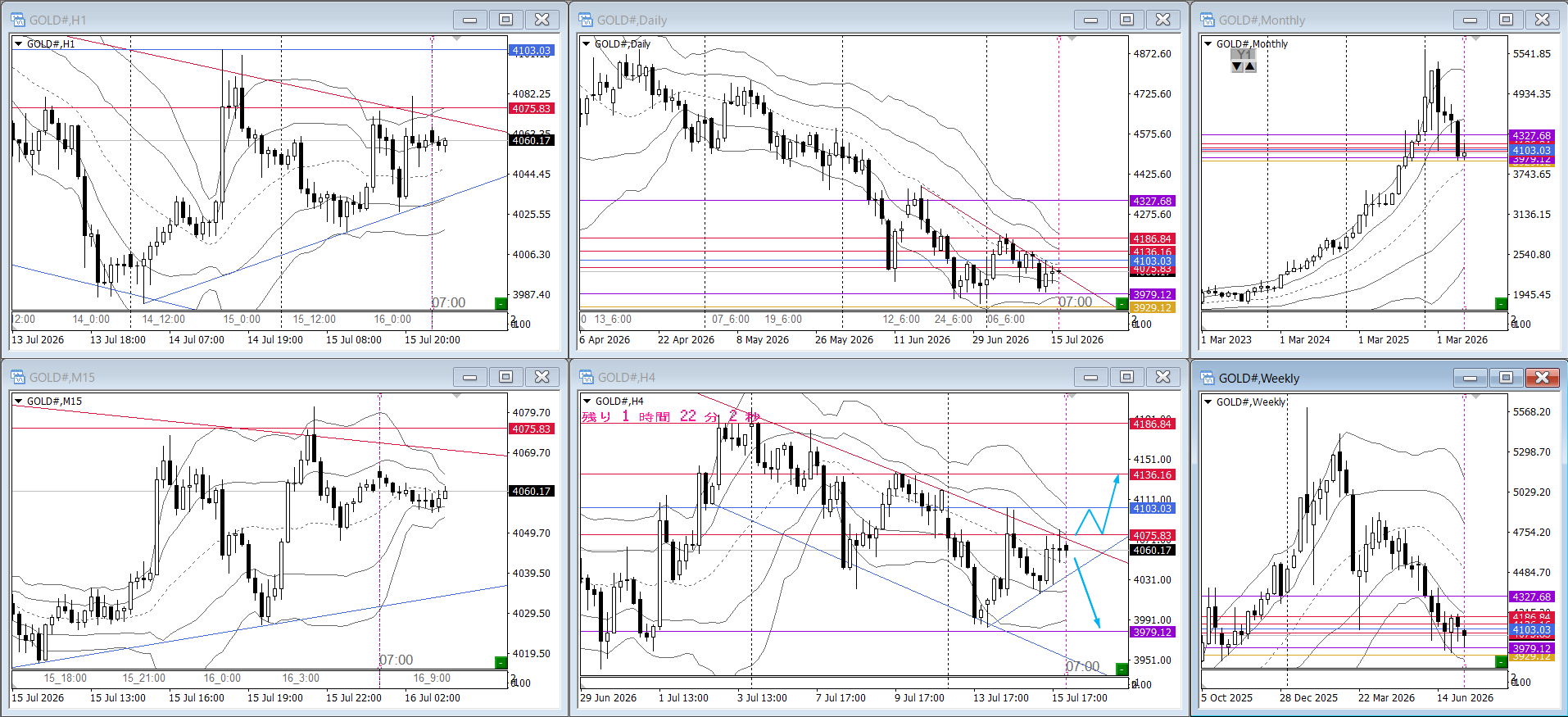Click the up arrow button under Y1 on Monthly chart
This screenshot has height=717, width=1568.
click(x=1250, y=66)
